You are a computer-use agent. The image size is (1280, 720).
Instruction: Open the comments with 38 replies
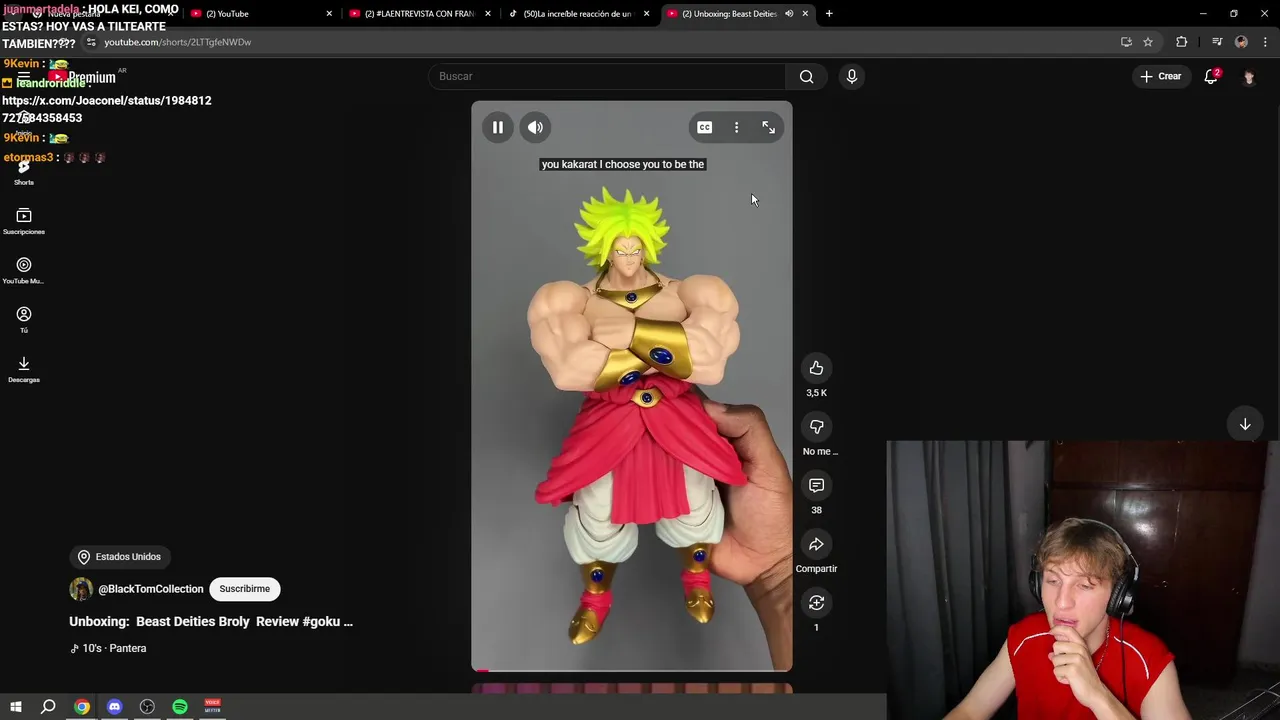(816, 485)
